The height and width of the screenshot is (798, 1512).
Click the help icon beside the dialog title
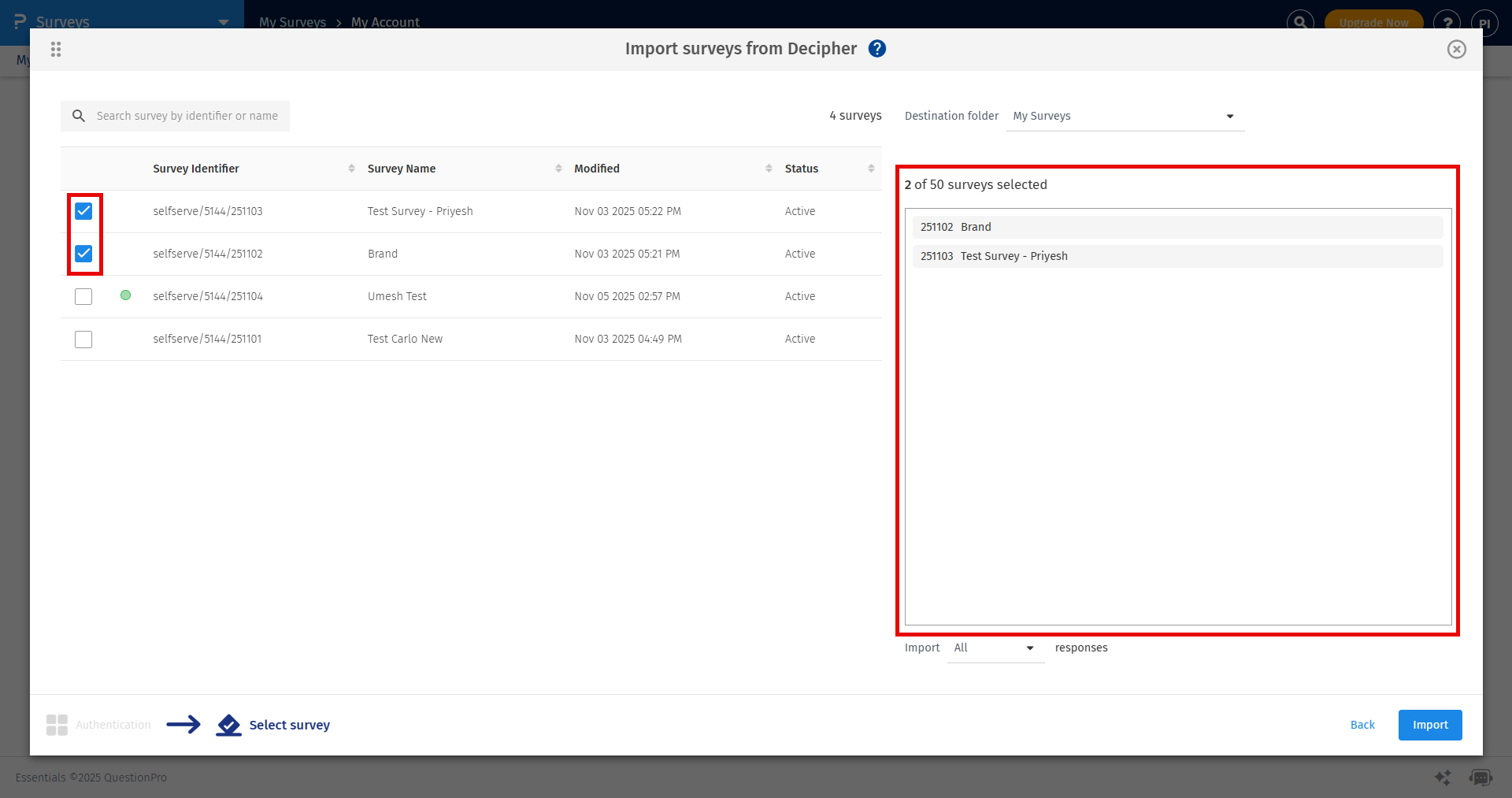[x=876, y=49]
